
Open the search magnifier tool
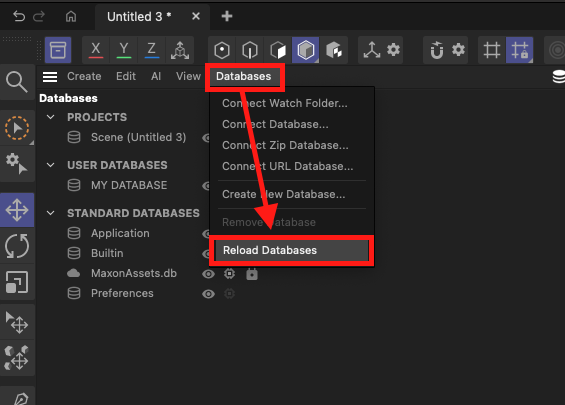pyautogui.click(x=17, y=82)
